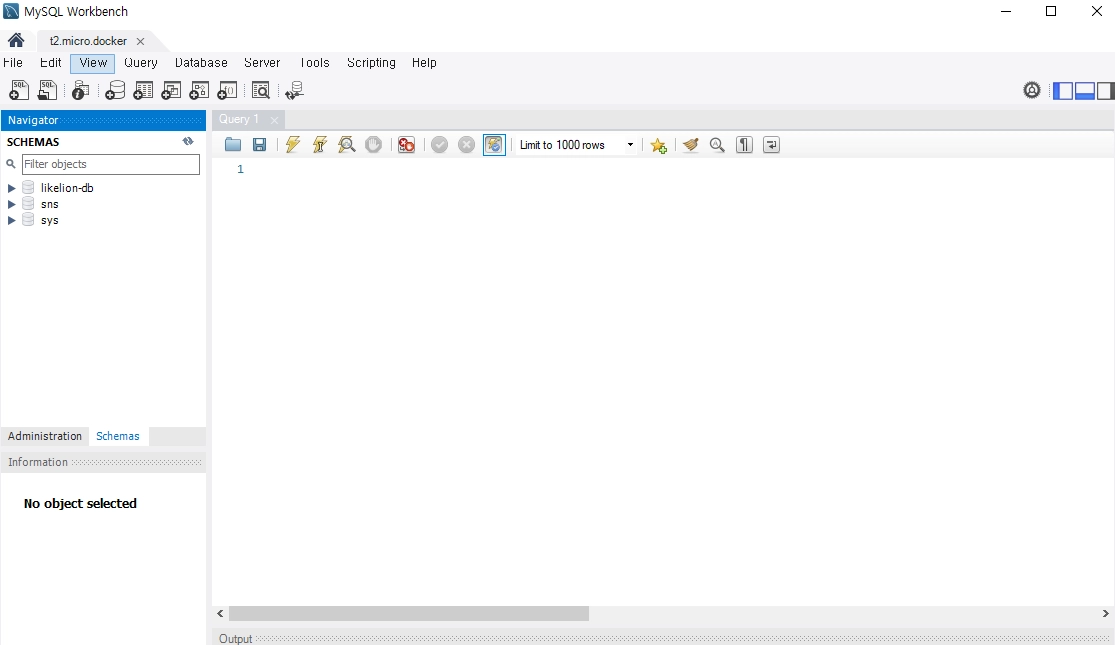Screen dimensions: 1115x645
Task: Click the horizontal scrollbar thumb in editor
Action: coord(409,614)
